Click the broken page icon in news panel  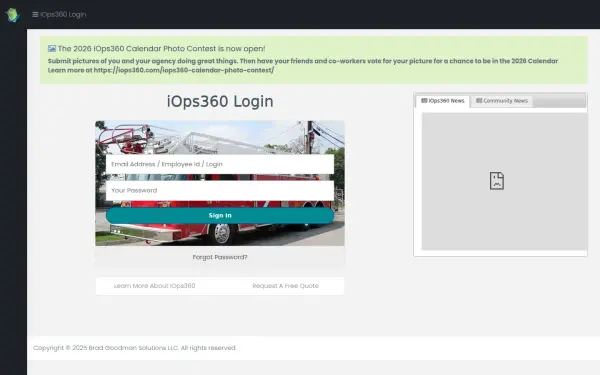[497, 181]
